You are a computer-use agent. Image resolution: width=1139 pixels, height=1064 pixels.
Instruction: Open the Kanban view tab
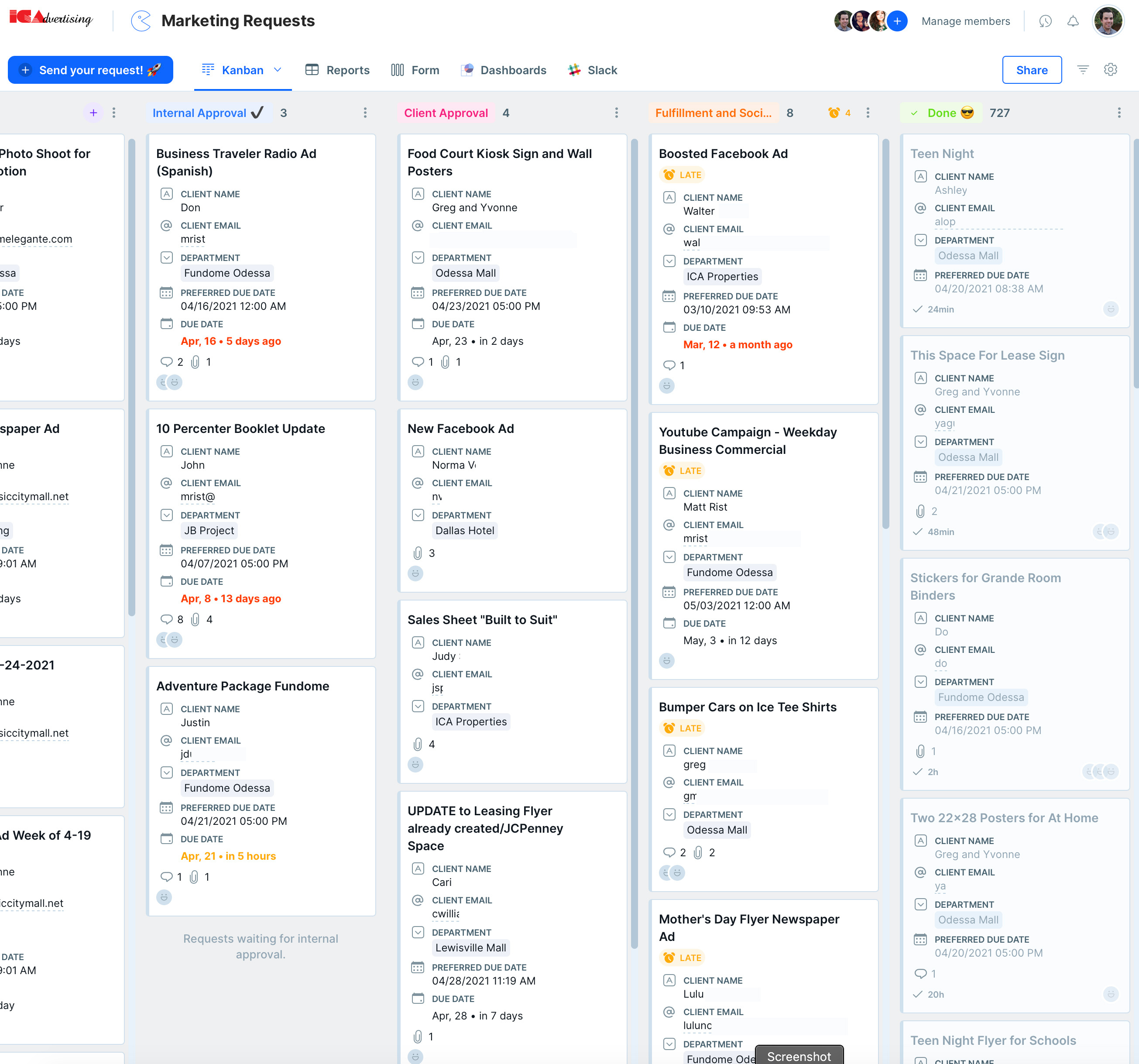click(x=233, y=70)
